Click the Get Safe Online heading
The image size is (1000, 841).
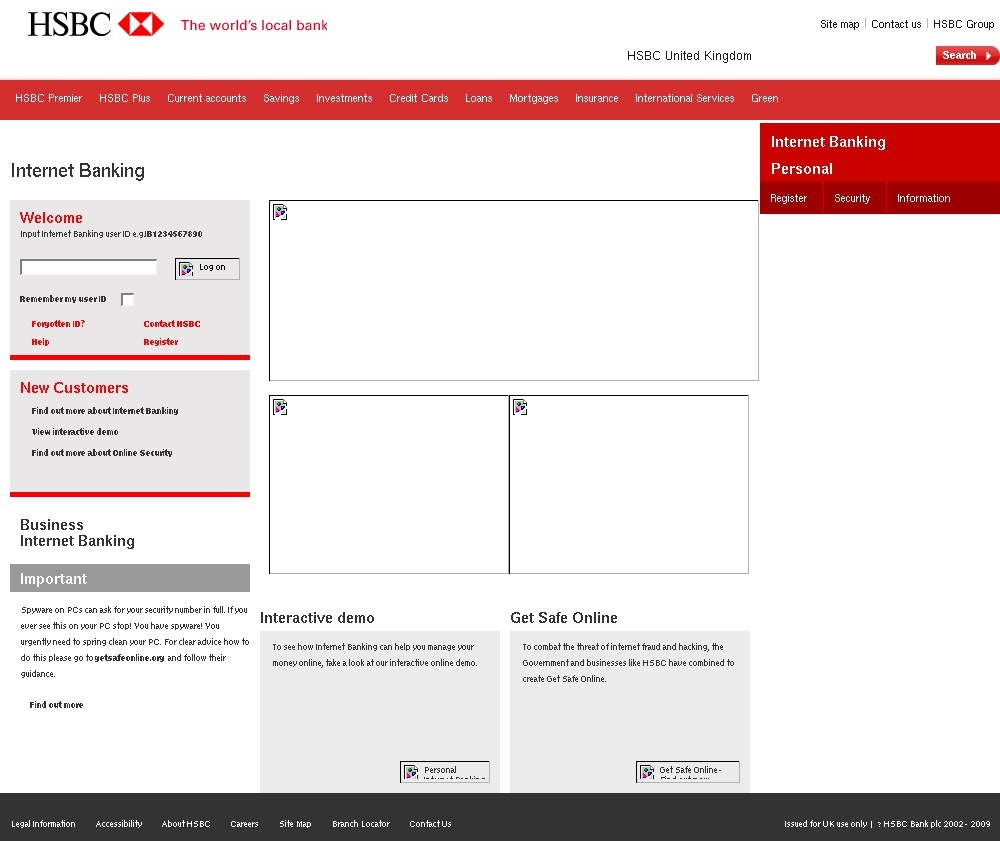pos(564,618)
